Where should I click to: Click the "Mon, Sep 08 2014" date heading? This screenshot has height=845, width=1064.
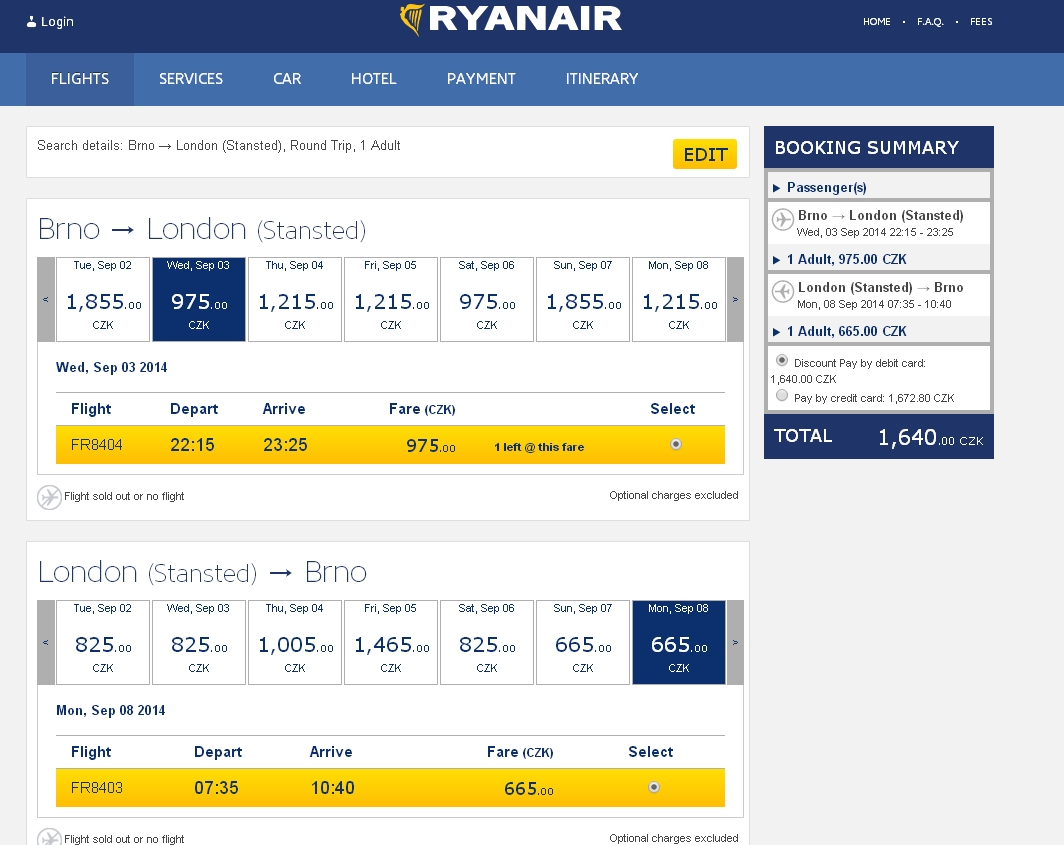click(x=111, y=711)
